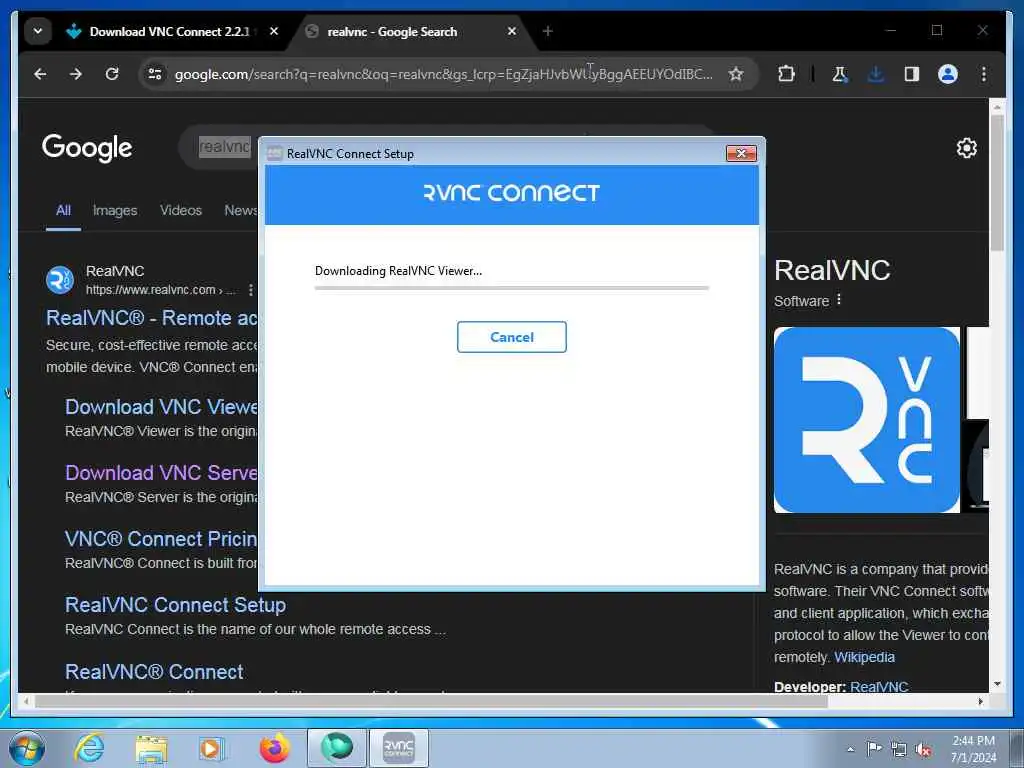The height and width of the screenshot is (768, 1024).
Task: Open VNC Connect Pricing link
Action: click(x=161, y=539)
